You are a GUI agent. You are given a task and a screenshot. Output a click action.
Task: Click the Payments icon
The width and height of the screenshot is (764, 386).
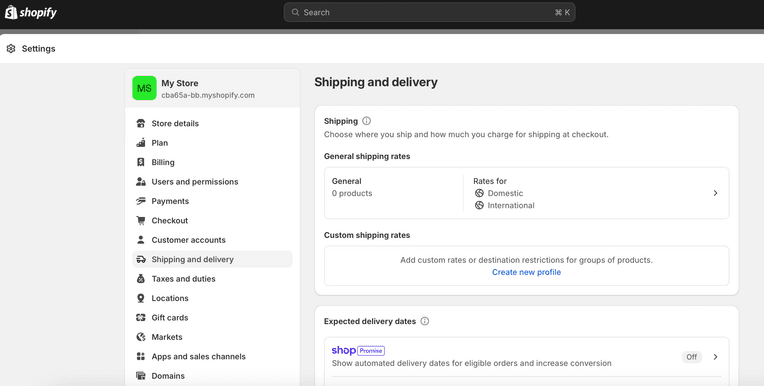[x=141, y=201]
